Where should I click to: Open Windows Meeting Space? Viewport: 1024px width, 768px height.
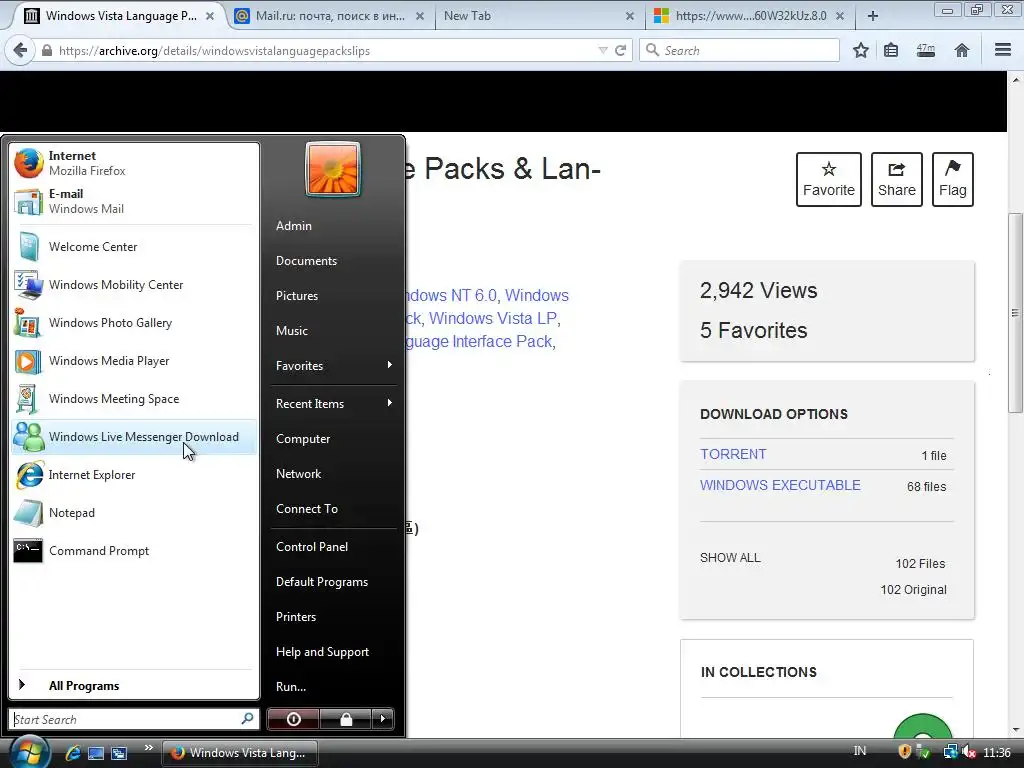[134, 398]
